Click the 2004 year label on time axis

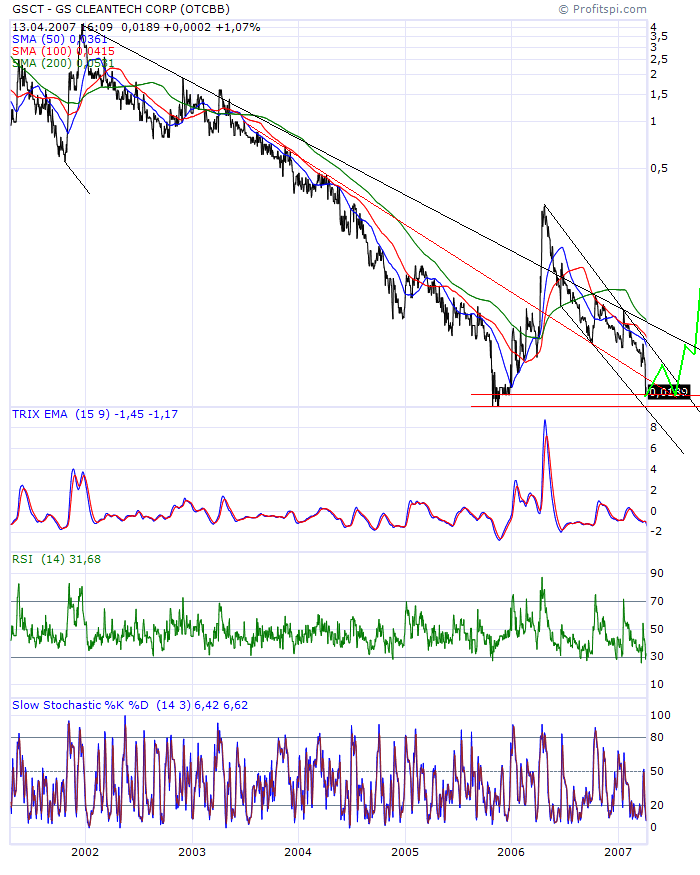(x=298, y=852)
